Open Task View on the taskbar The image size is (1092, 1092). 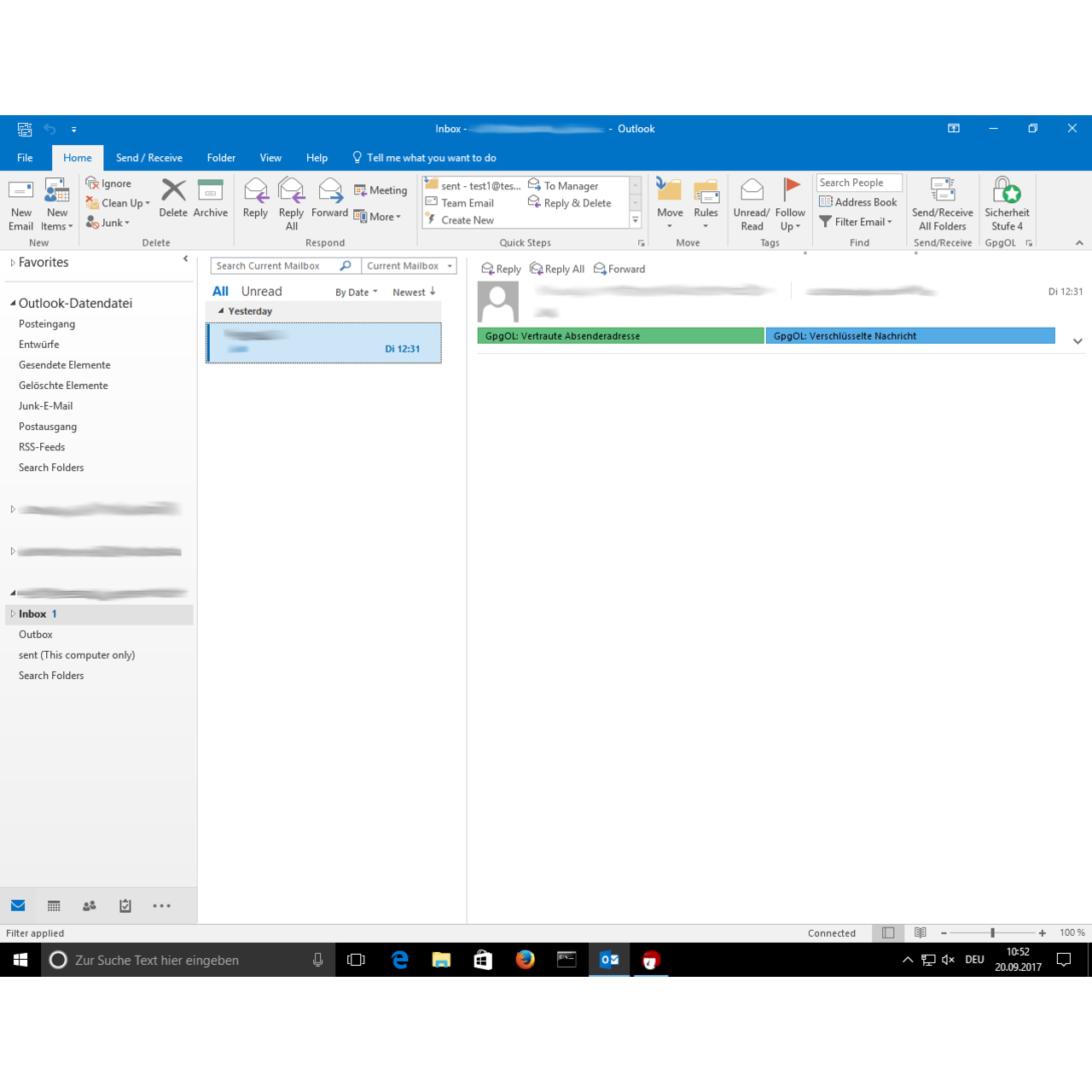click(x=357, y=960)
